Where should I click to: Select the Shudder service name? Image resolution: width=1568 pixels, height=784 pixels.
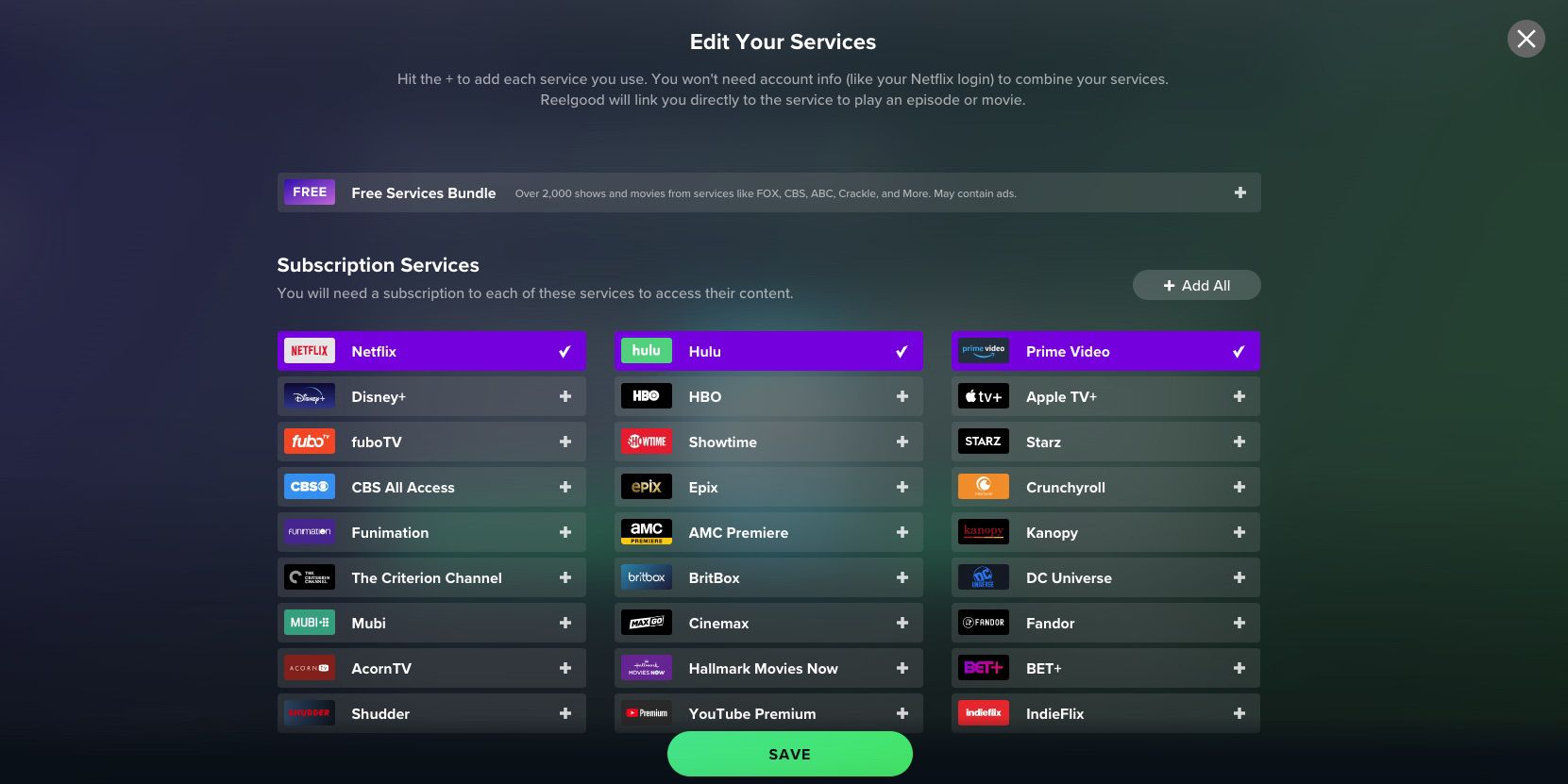pos(380,713)
